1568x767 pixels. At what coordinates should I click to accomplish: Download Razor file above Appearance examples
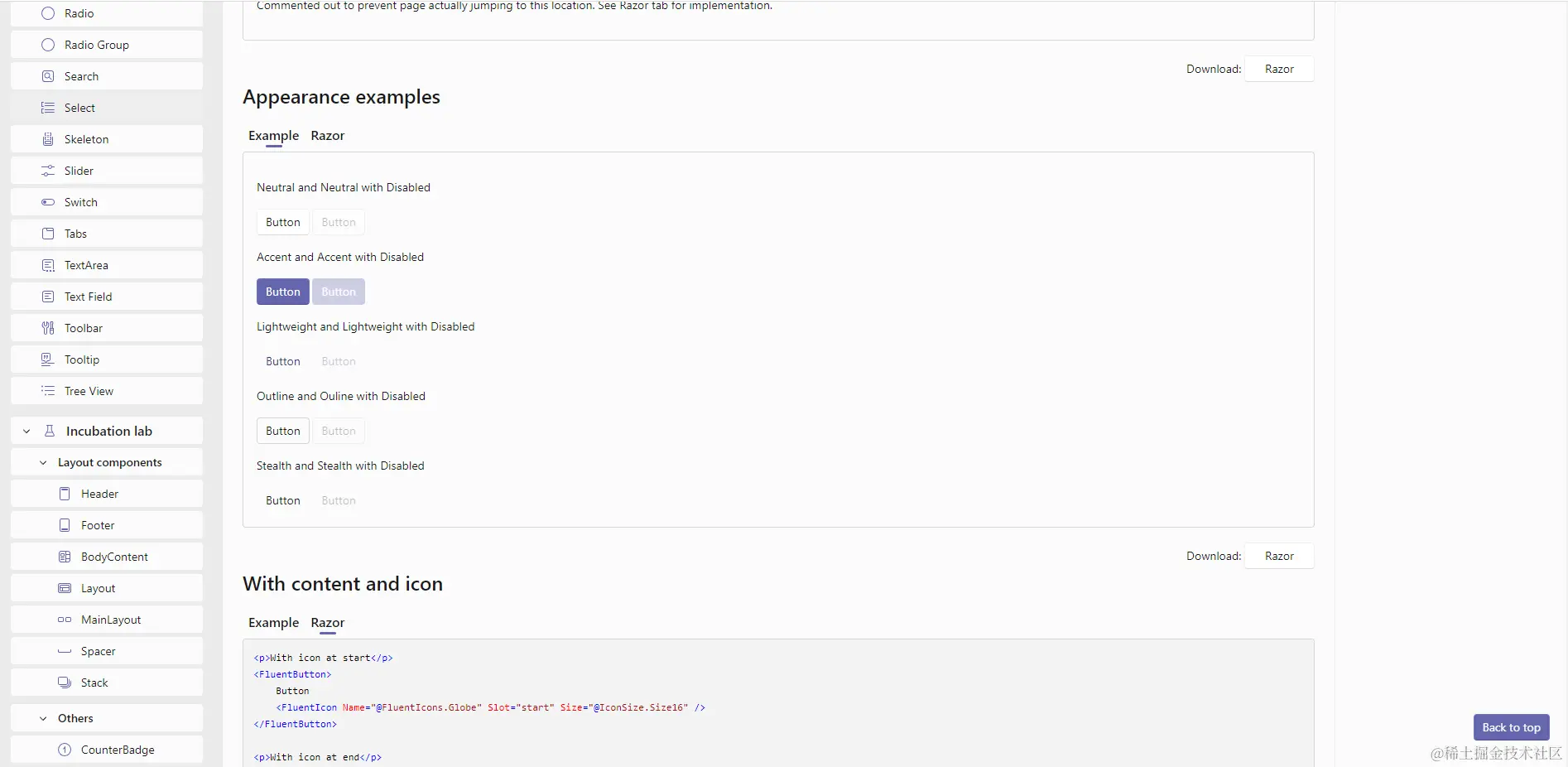[x=1279, y=69]
